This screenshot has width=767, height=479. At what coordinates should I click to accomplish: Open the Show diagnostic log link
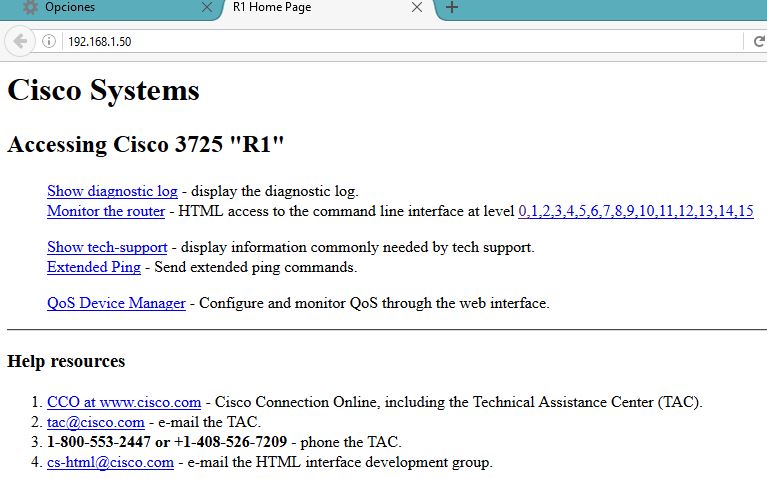coord(112,191)
